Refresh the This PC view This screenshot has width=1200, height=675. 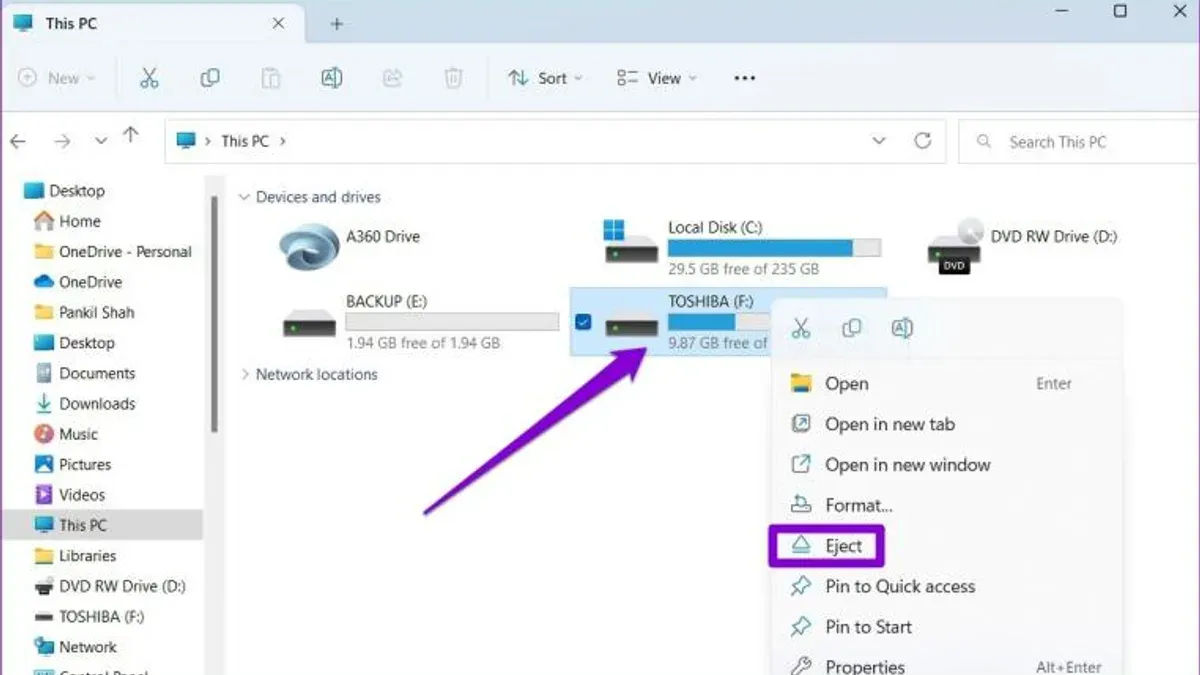coord(923,141)
